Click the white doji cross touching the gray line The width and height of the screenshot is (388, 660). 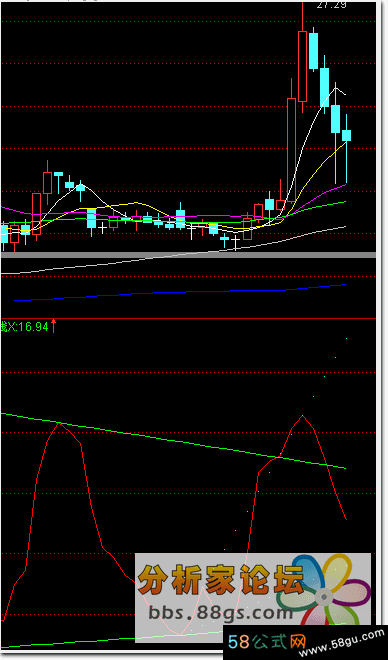click(x=235, y=243)
